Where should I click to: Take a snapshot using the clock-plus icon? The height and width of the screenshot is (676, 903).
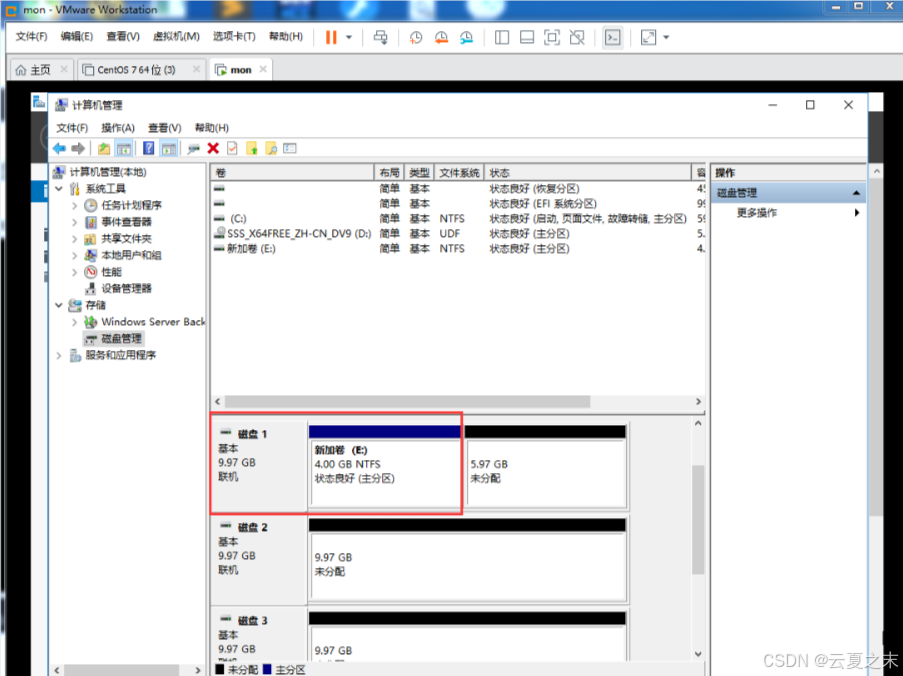415,37
